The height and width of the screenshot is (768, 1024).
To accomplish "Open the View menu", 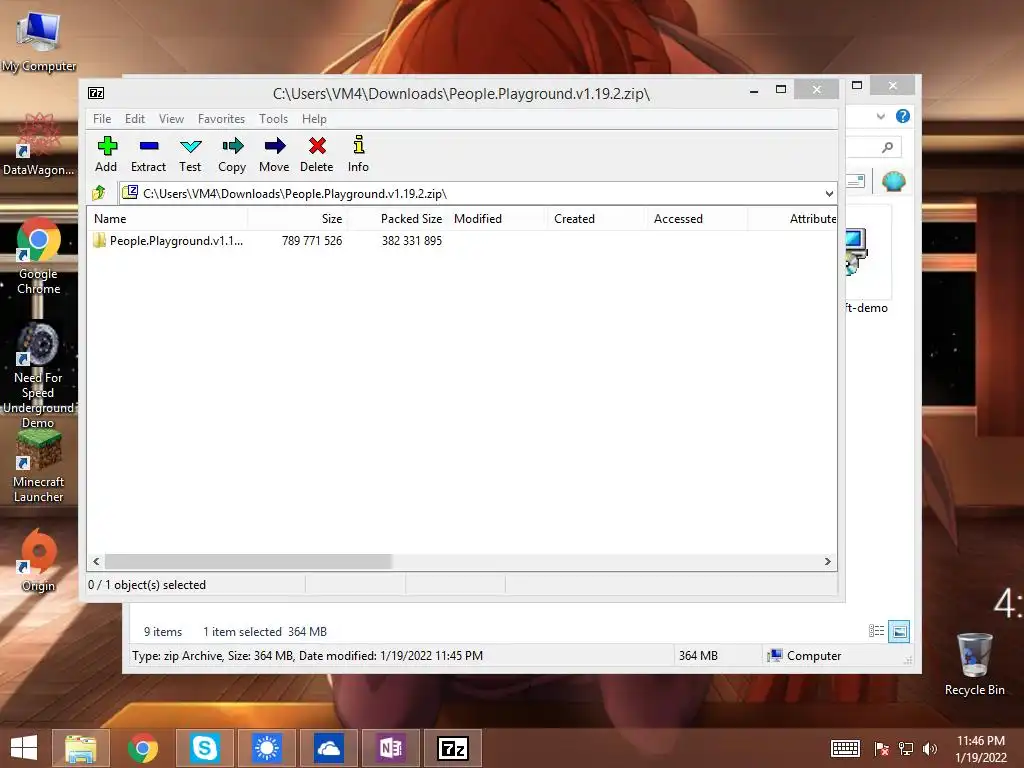I will (x=171, y=119).
